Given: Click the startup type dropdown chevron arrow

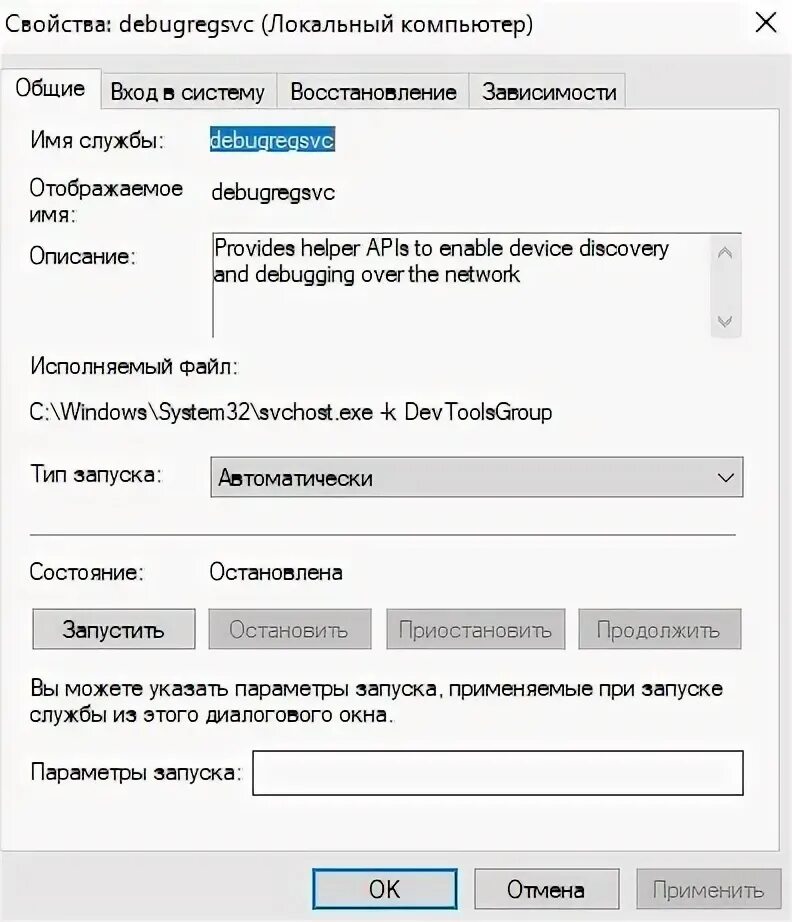Looking at the screenshot, I should (726, 477).
